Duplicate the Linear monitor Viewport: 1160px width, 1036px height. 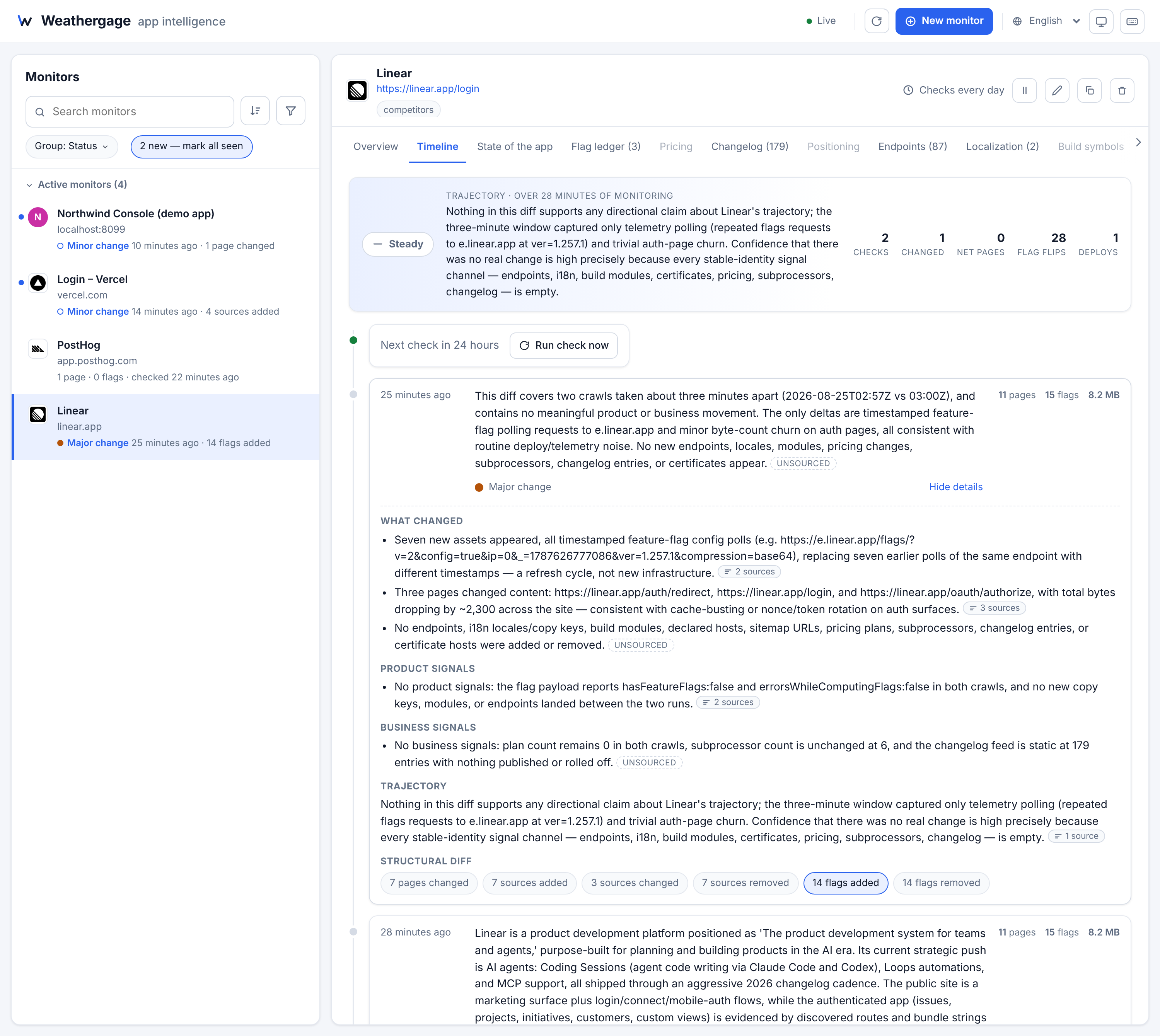point(1089,90)
